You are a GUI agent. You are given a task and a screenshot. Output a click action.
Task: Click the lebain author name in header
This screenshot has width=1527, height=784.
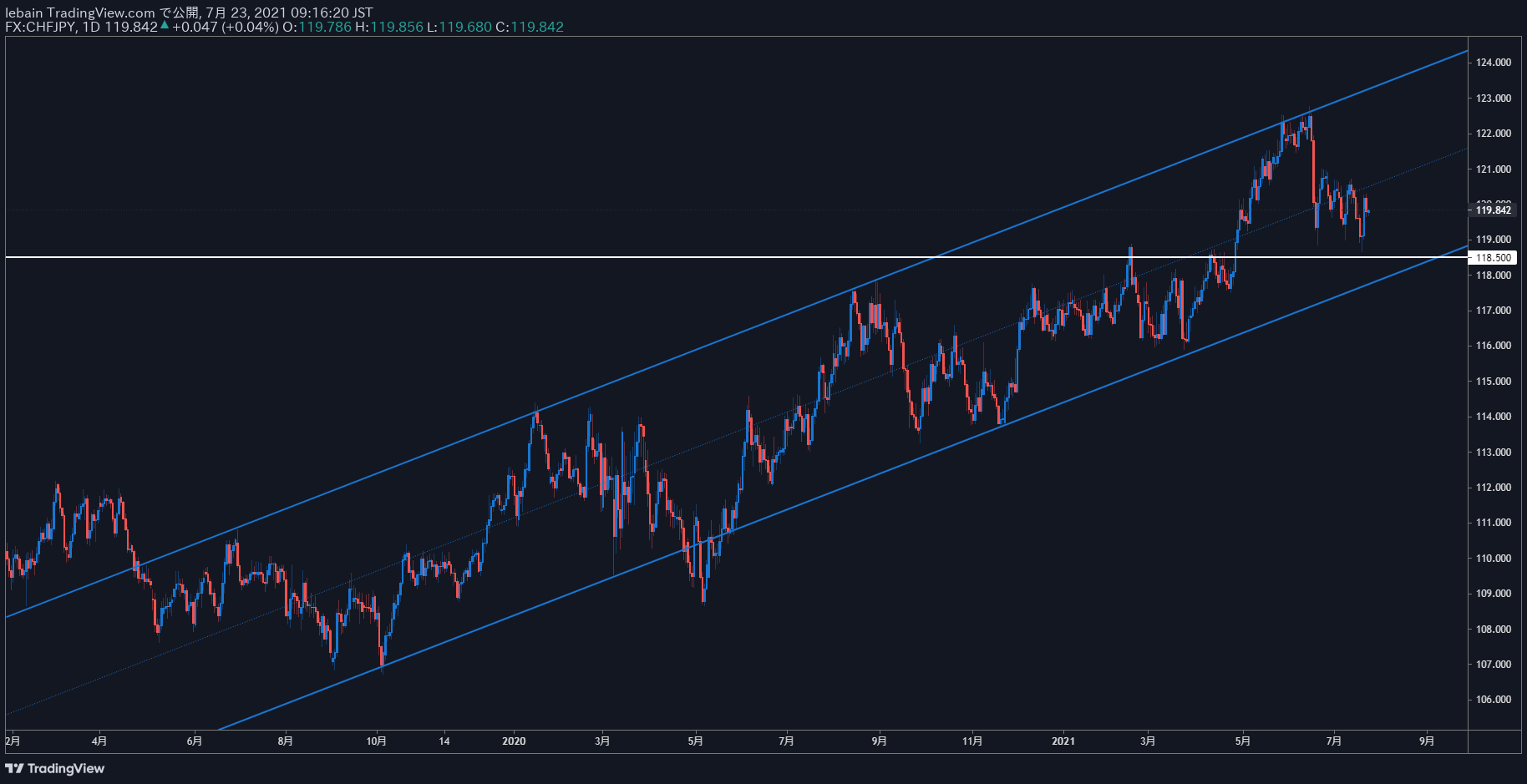[x=24, y=13]
